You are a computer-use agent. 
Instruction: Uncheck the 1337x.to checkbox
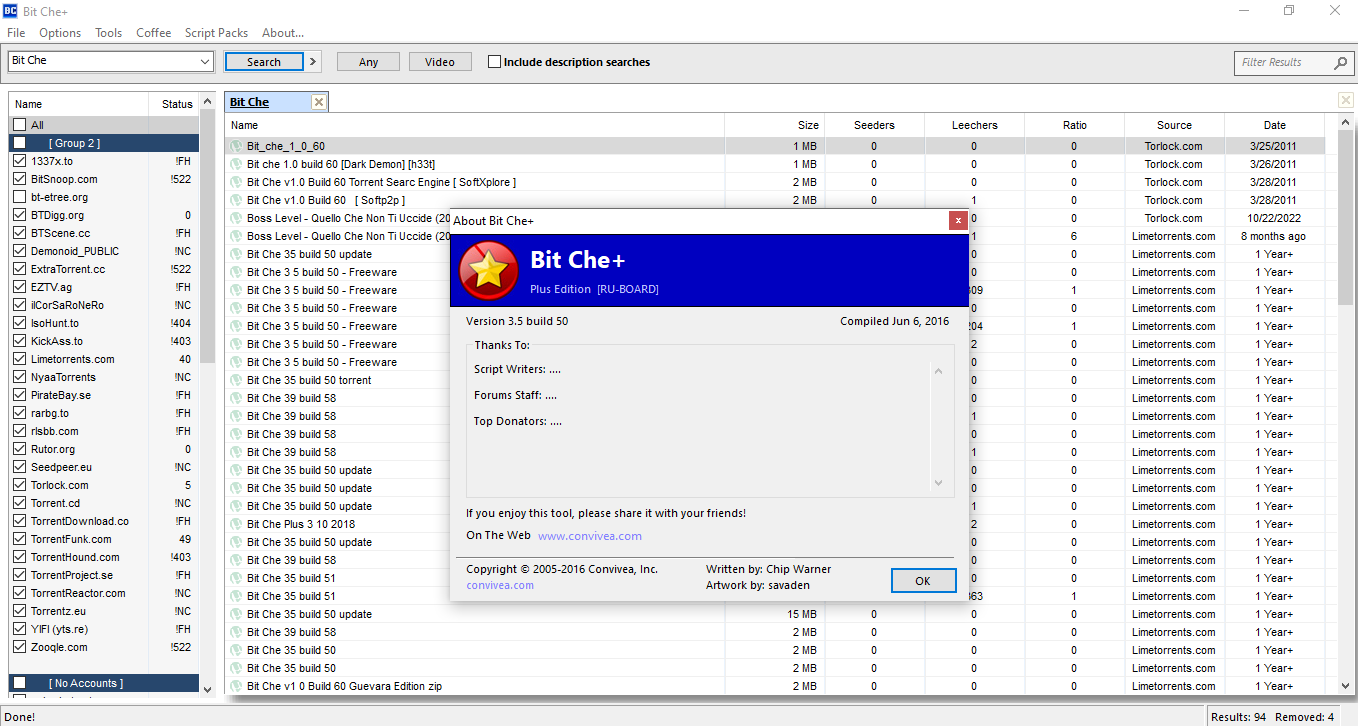19,161
